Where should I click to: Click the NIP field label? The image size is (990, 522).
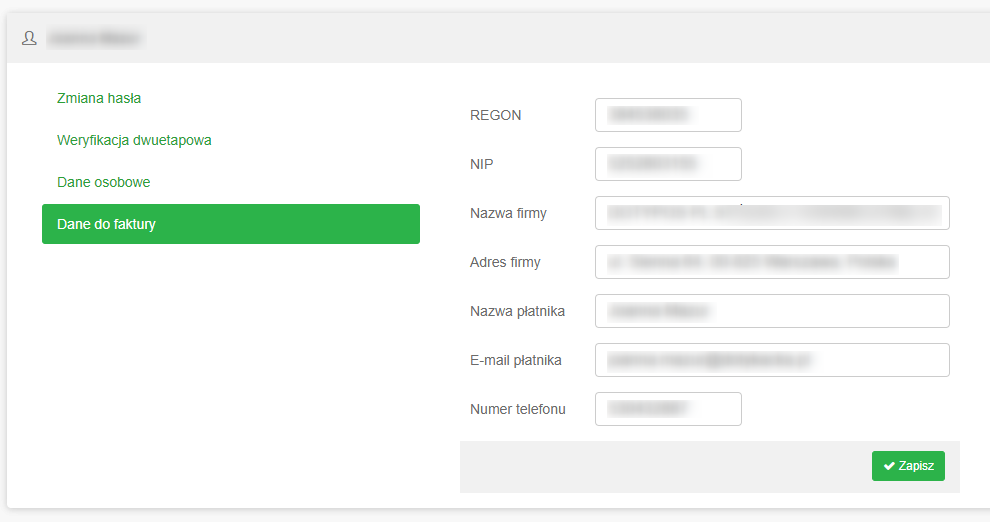point(482,164)
